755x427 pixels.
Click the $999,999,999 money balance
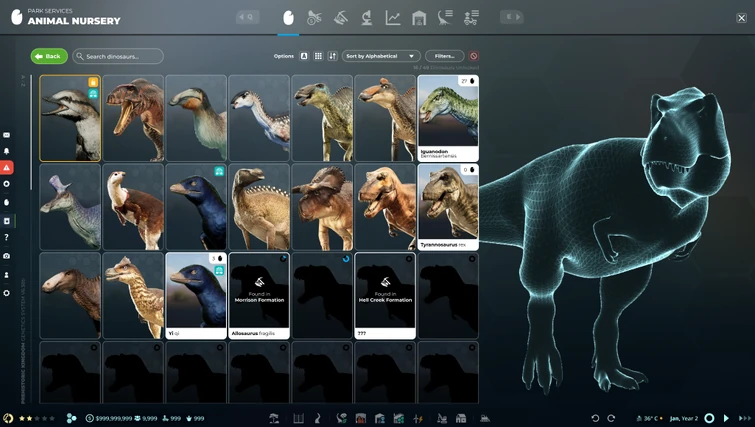(x=109, y=418)
